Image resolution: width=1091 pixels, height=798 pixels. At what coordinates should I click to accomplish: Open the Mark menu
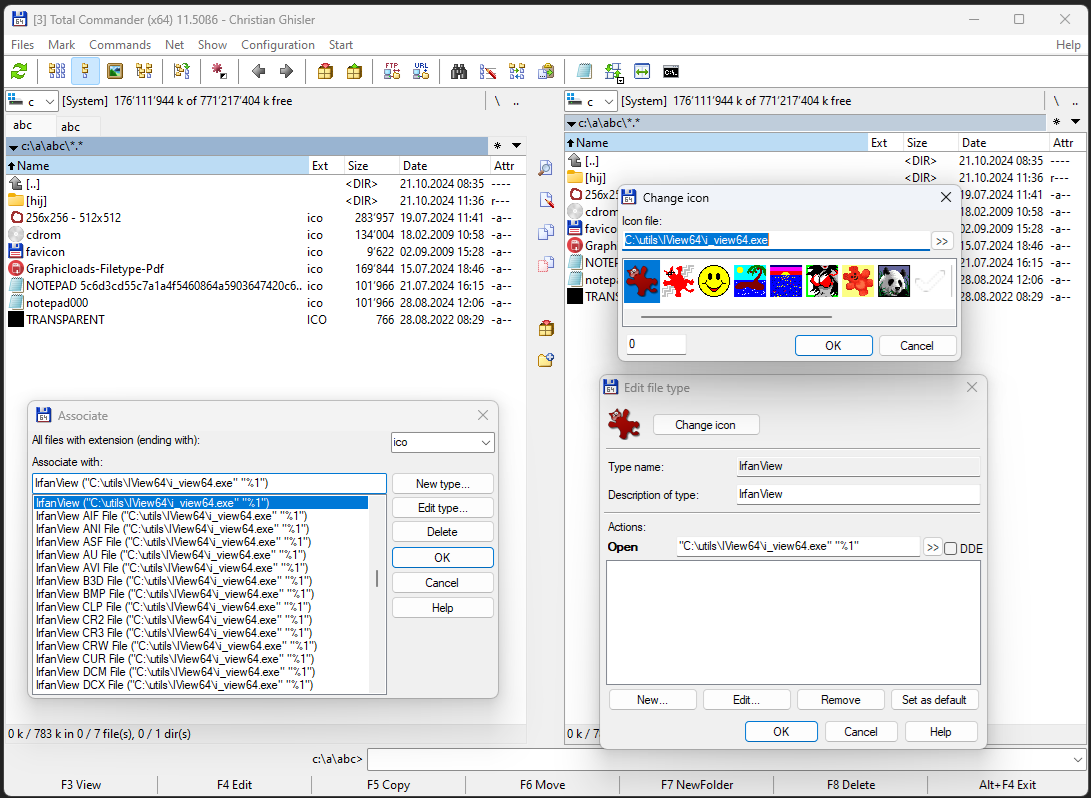(x=61, y=45)
